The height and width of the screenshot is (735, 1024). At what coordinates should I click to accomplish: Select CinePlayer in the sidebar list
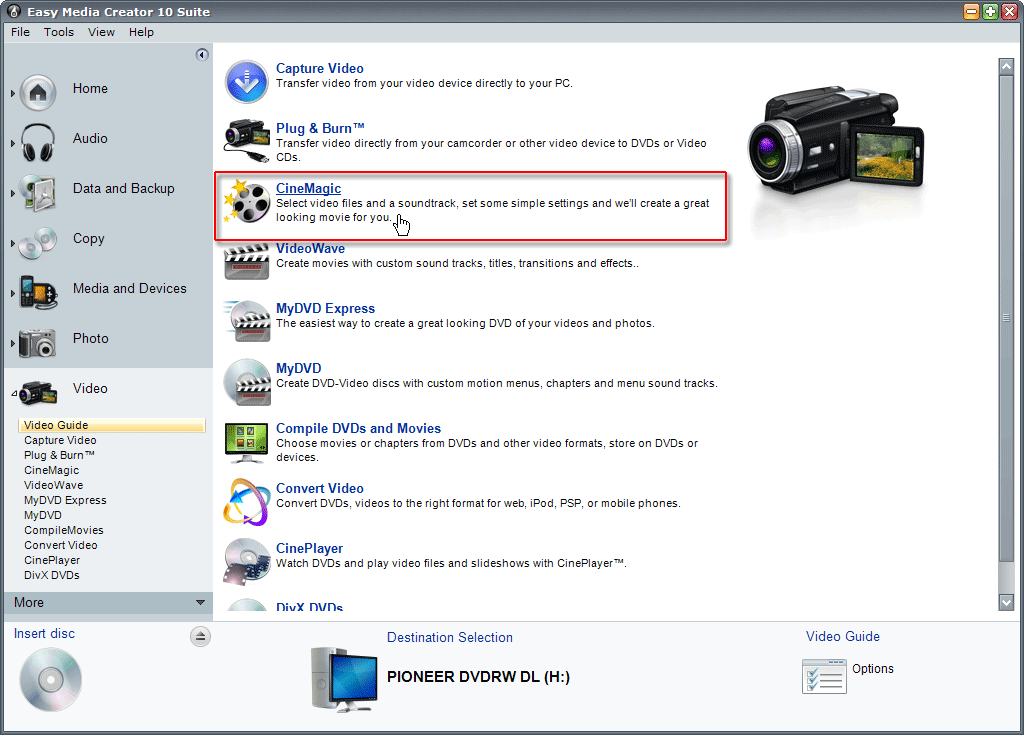52,561
